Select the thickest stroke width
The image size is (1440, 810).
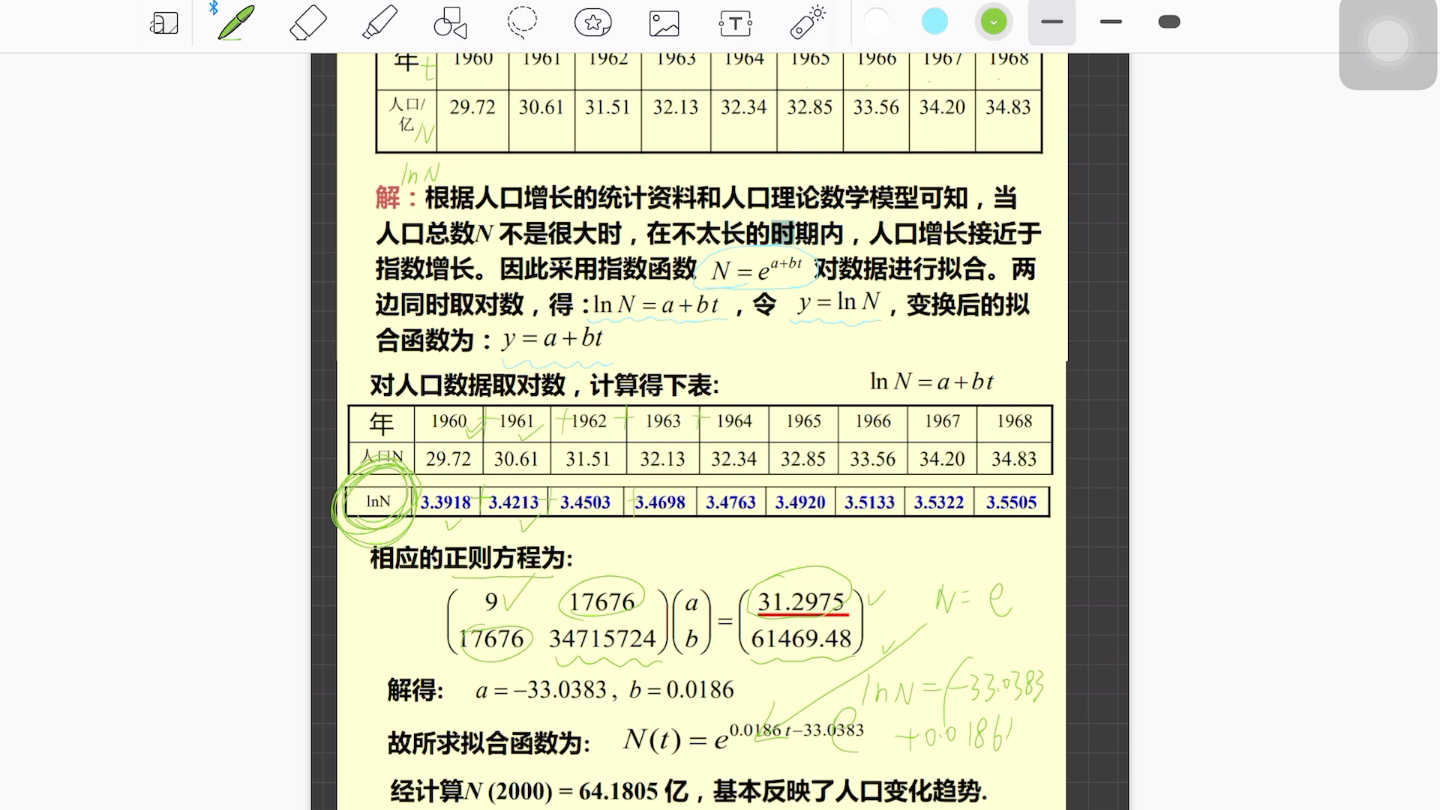coord(1169,22)
